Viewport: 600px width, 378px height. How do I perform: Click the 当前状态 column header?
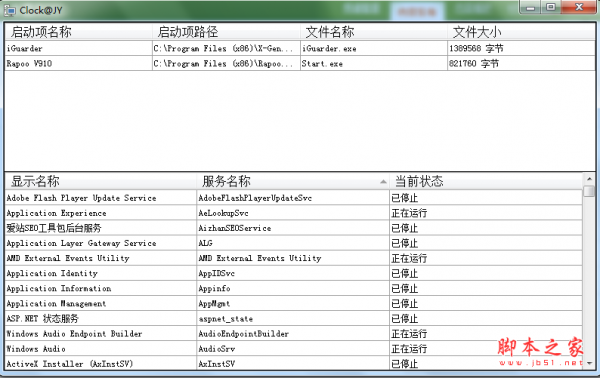tap(486, 181)
